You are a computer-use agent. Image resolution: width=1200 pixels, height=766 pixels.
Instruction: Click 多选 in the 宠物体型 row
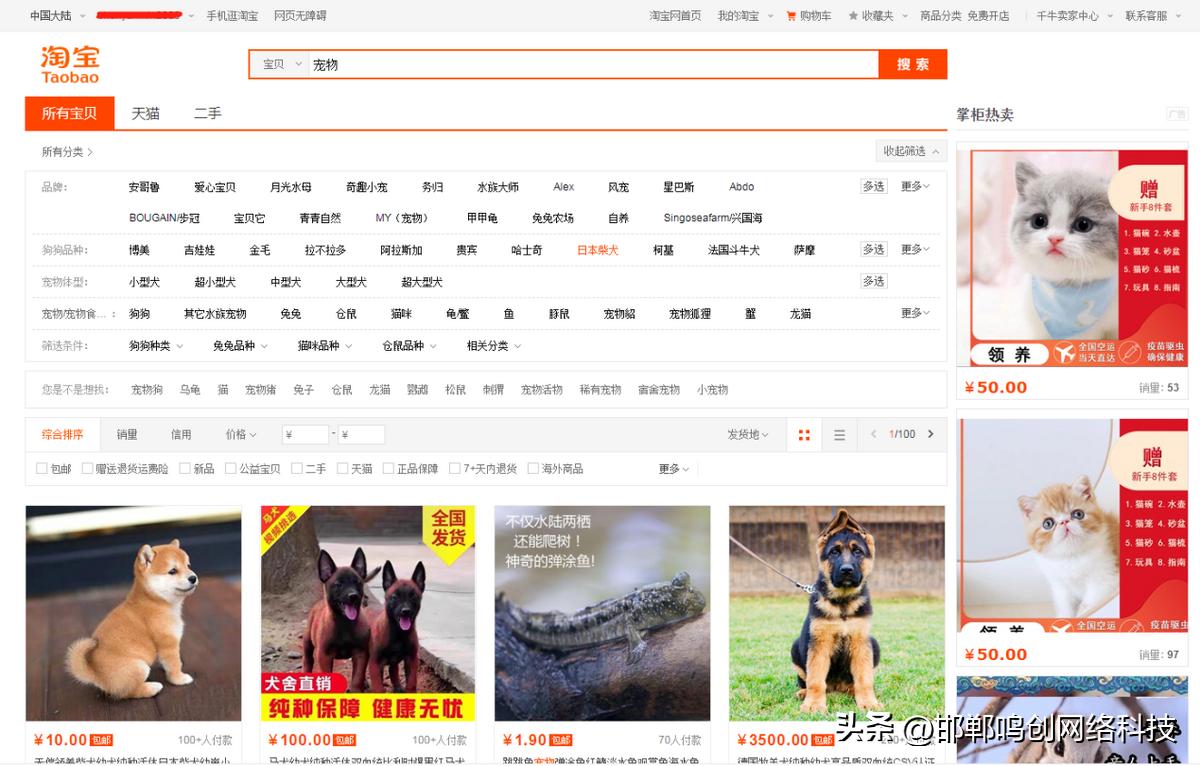pos(873,281)
